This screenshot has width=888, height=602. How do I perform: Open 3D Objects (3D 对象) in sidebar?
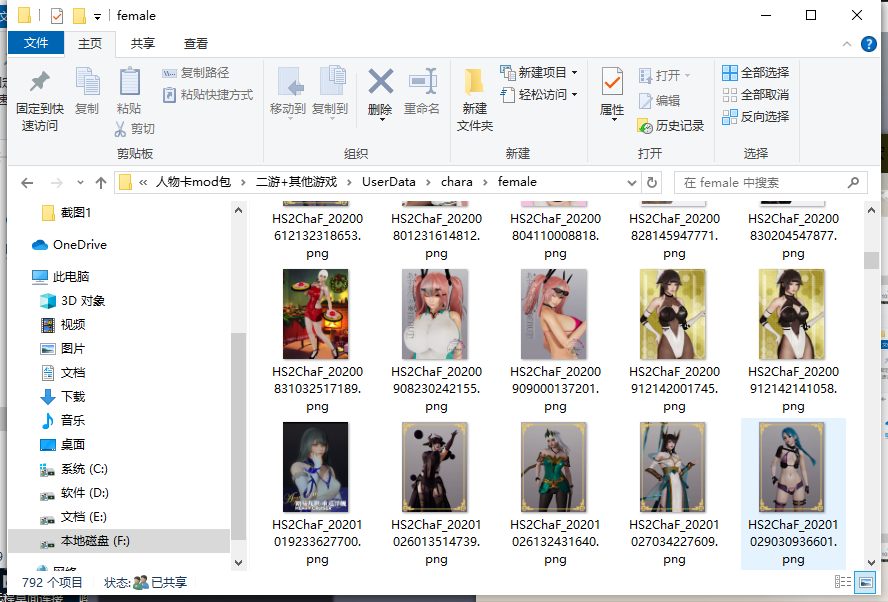tap(72, 301)
